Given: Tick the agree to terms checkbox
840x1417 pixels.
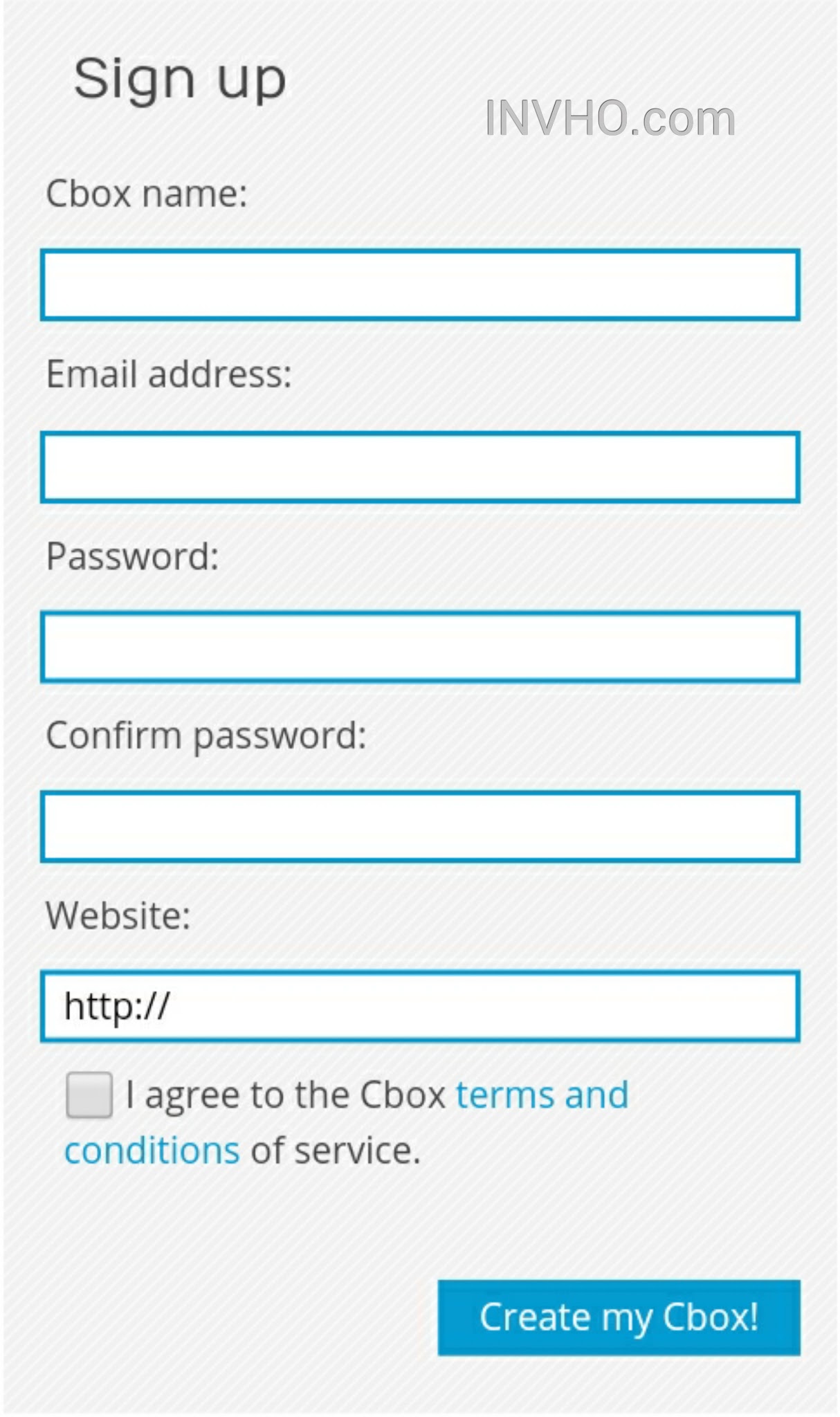Looking at the screenshot, I should [89, 1095].
